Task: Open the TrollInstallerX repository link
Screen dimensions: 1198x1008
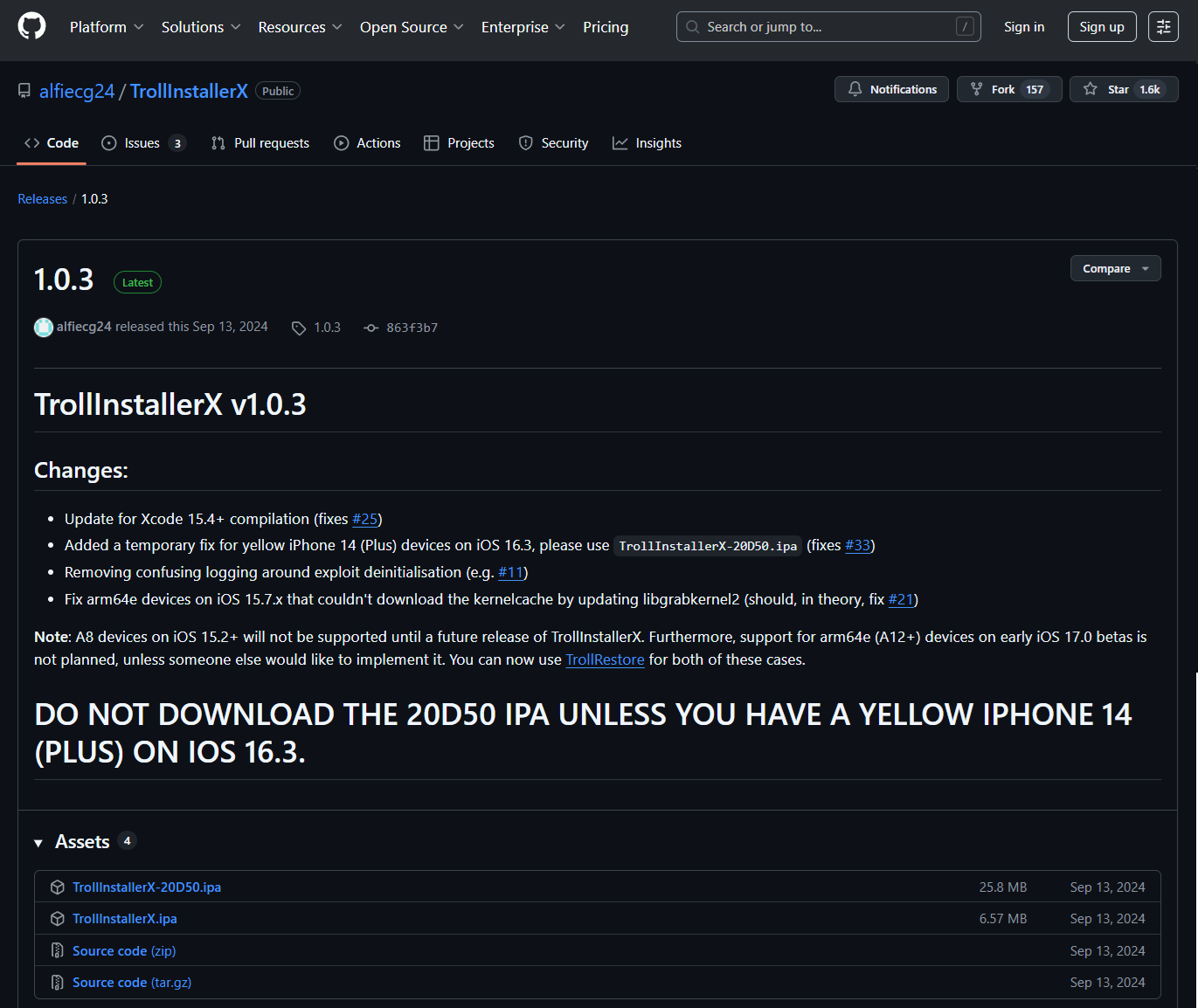Action: [x=189, y=91]
